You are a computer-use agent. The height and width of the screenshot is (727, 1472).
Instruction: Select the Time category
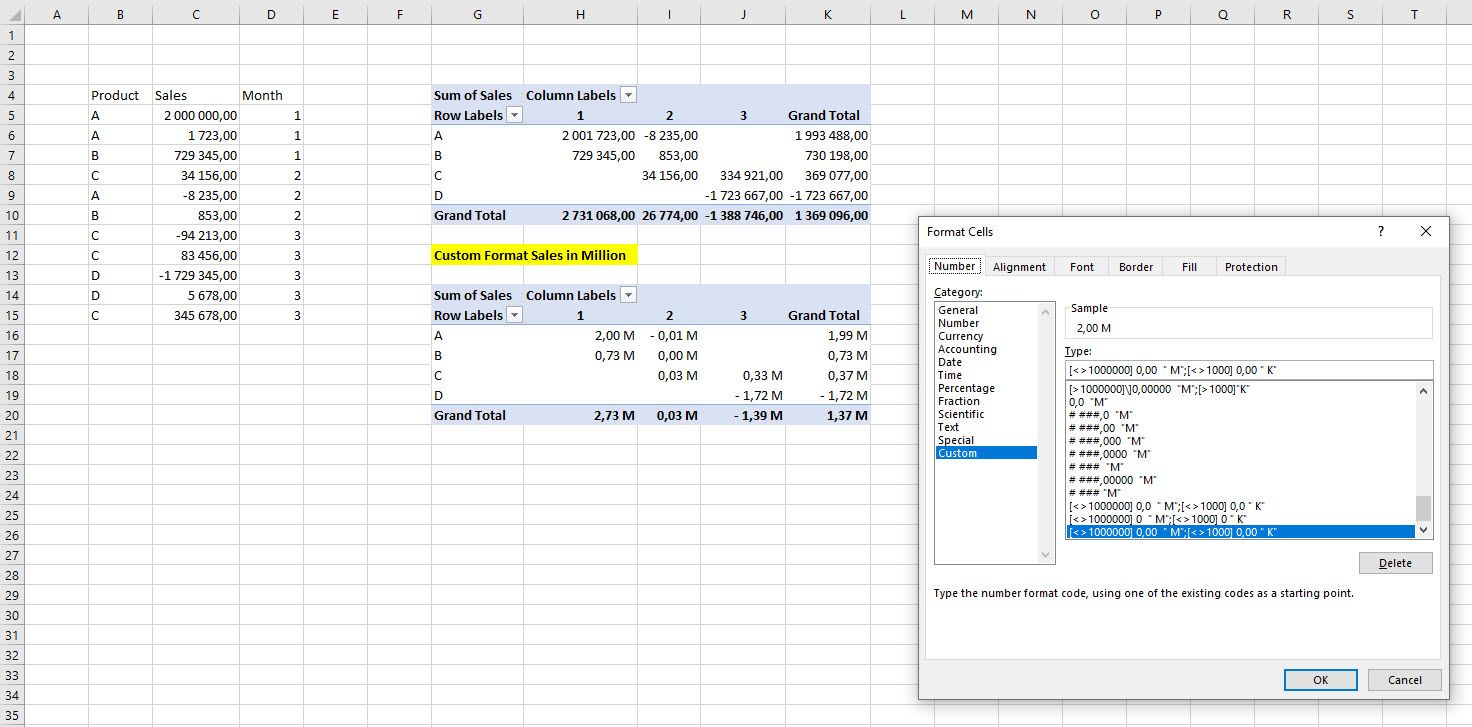click(985, 375)
